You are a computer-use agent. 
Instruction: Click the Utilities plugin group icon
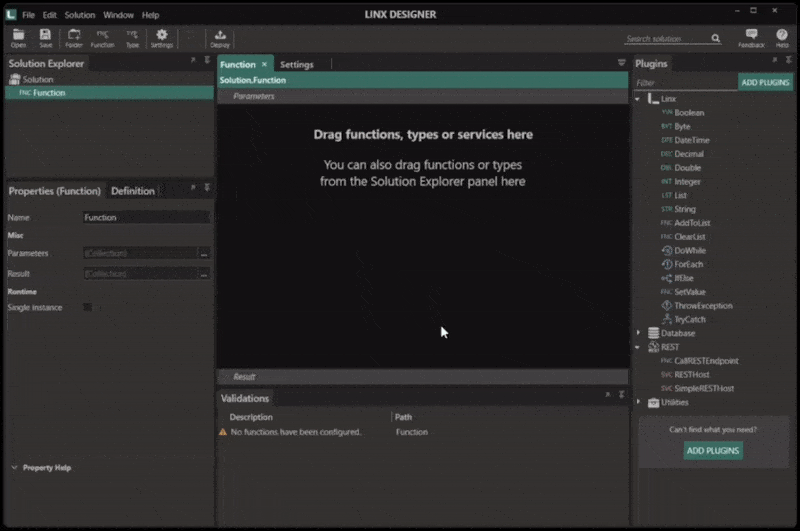point(653,402)
